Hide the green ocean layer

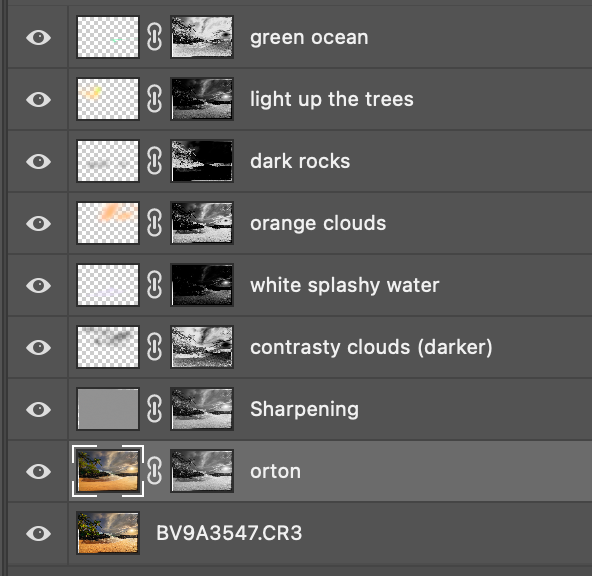point(39,37)
